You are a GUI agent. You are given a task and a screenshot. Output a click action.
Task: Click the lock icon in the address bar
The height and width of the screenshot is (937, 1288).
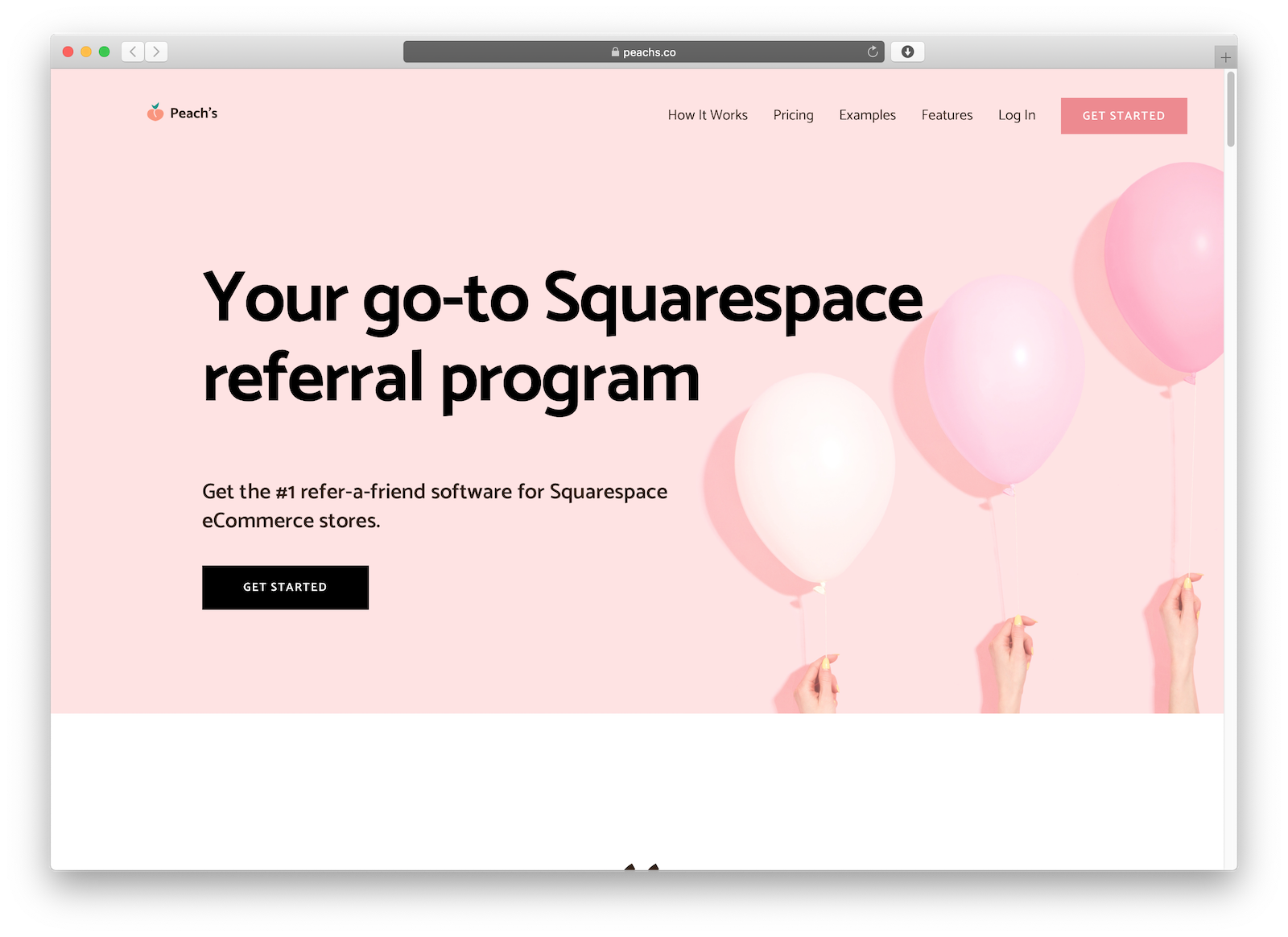pyautogui.click(x=616, y=52)
